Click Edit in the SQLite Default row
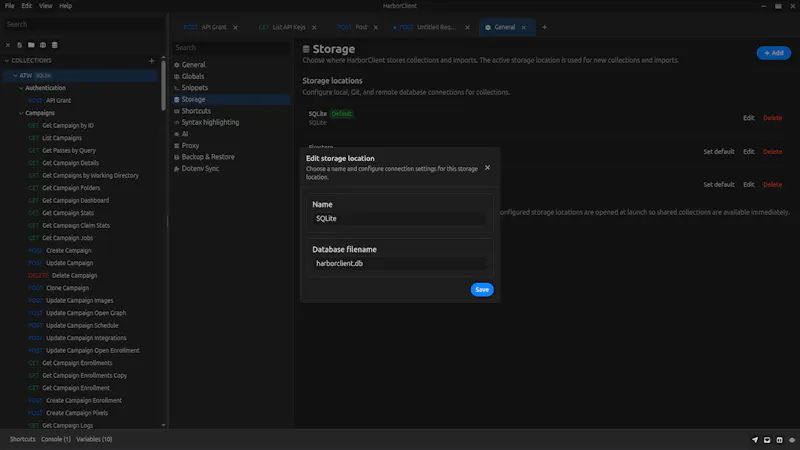 (748, 118)
